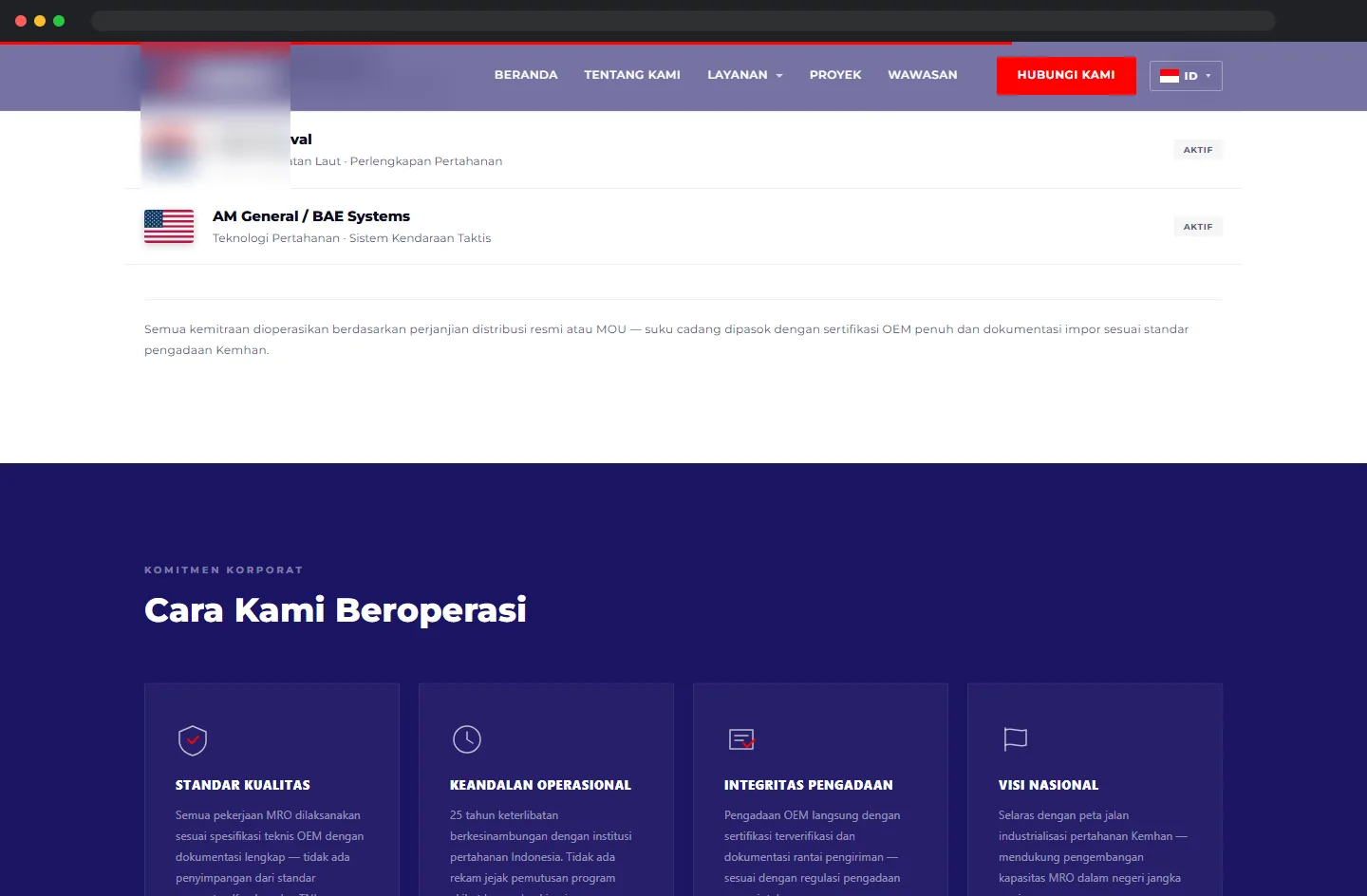The width and height of the screenshot is (1367, 896).
Task: Click 'Integritas Pengadaan' card title
Action: [x=809, y=785]
